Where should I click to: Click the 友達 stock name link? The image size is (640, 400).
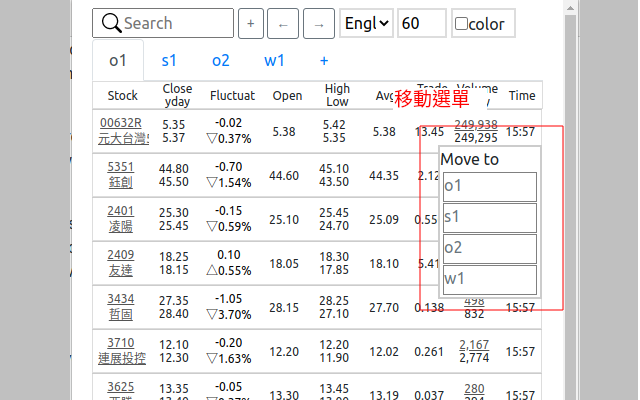click(x=121, y=271)
